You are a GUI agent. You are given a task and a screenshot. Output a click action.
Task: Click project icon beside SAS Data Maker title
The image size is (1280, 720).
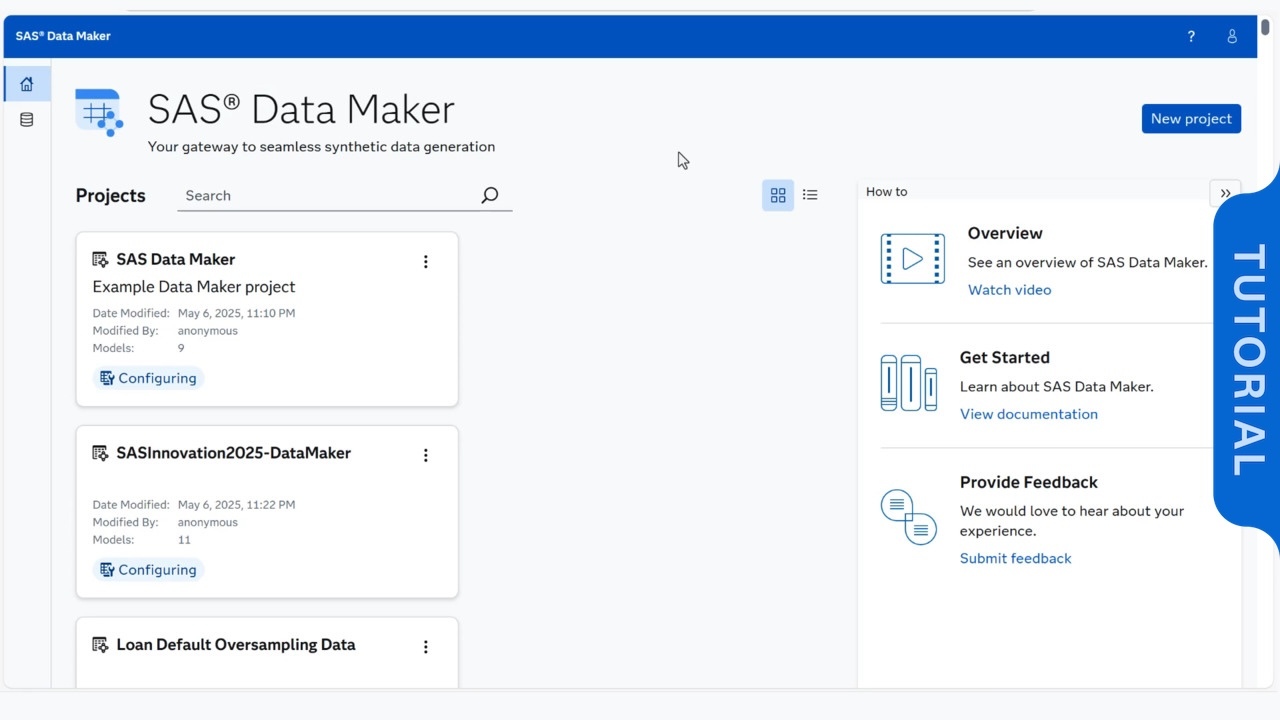100,260
